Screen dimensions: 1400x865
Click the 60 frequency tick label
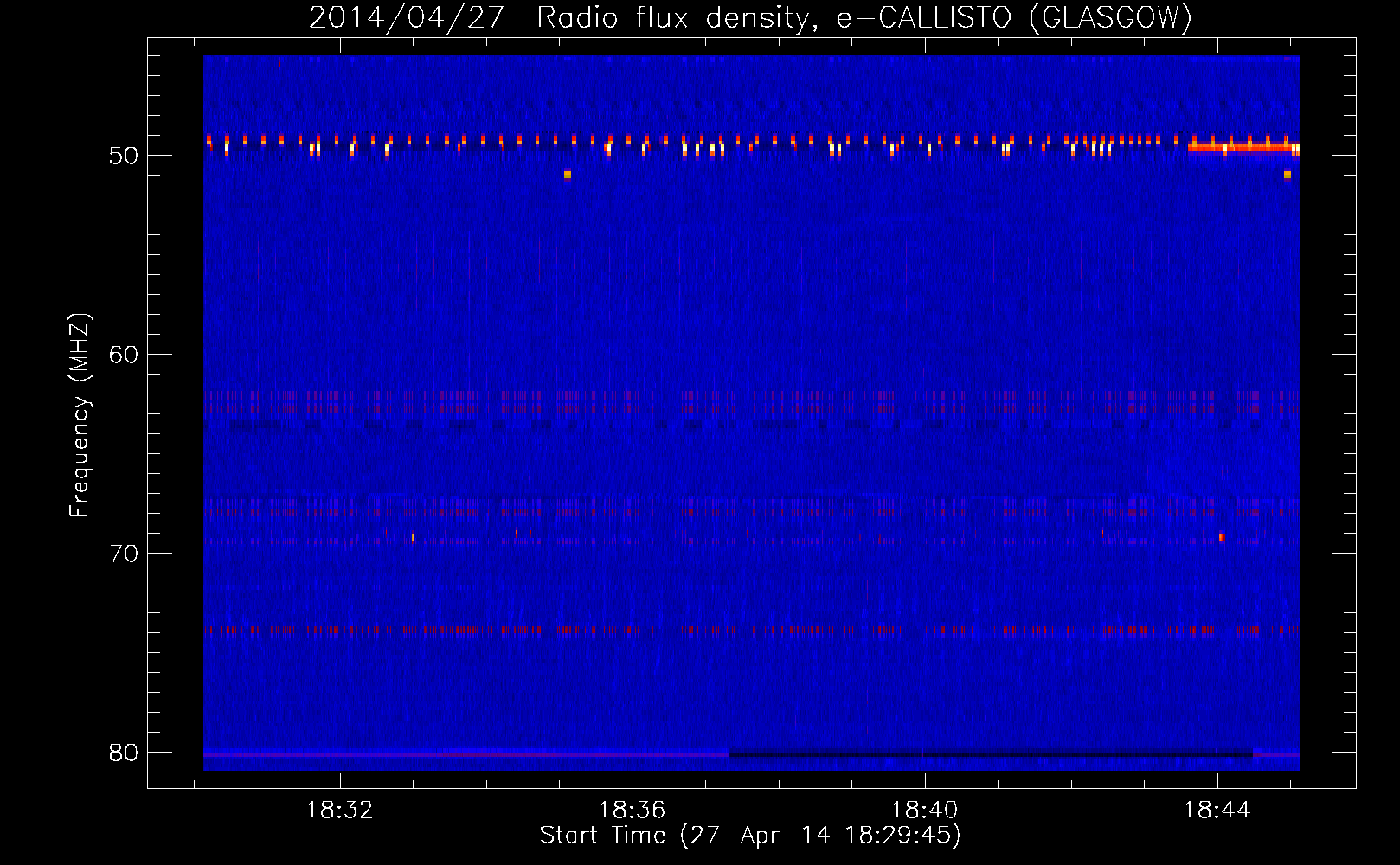click(124, 355)
